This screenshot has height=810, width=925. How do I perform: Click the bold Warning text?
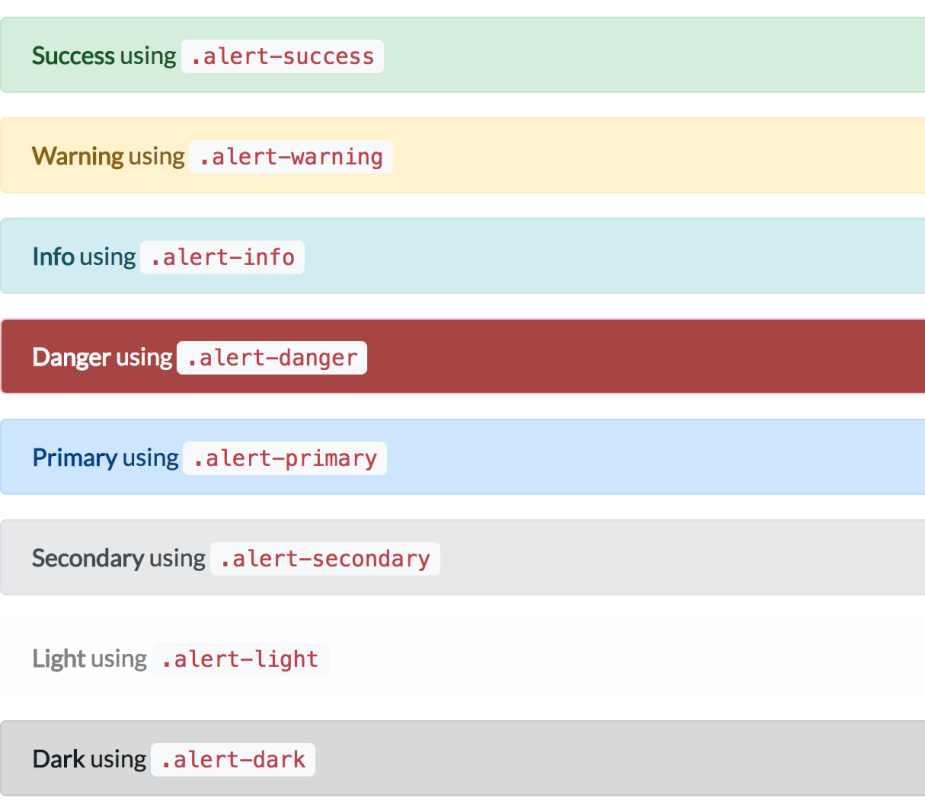tap(78, 157)
